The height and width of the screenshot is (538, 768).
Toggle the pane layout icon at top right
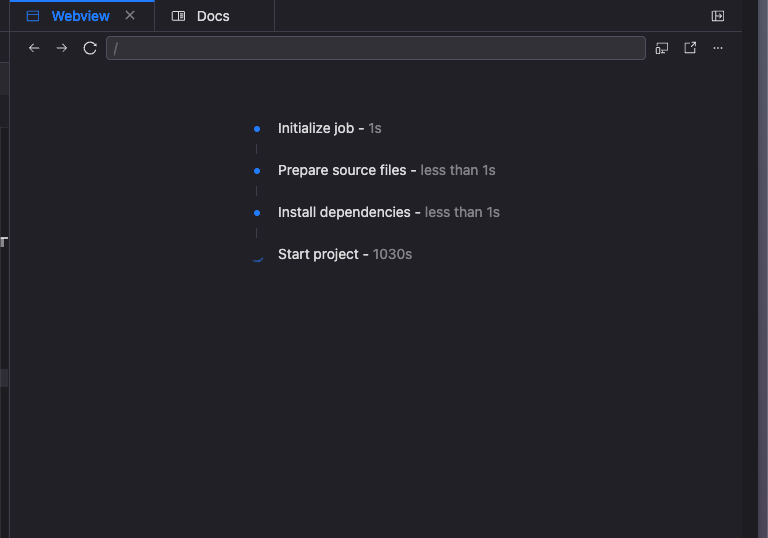coord(718,16)
